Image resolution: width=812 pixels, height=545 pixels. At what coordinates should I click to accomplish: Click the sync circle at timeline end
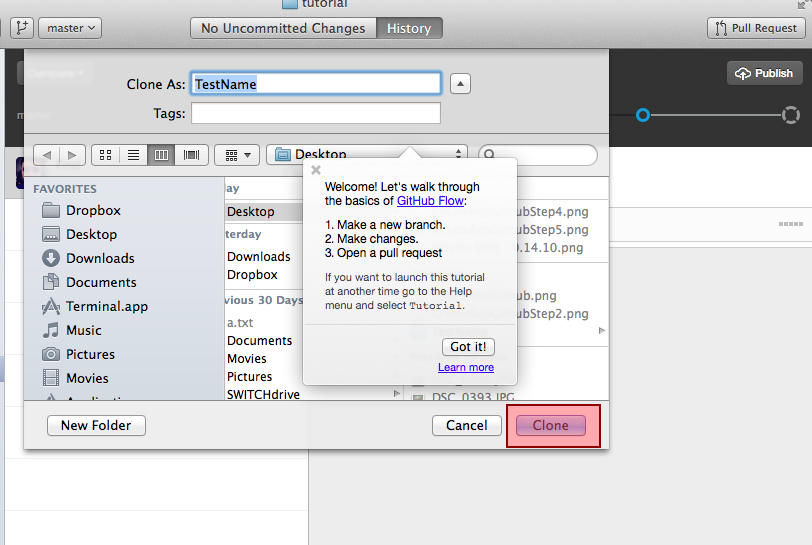pyautogui.click(x=791, y=115)
